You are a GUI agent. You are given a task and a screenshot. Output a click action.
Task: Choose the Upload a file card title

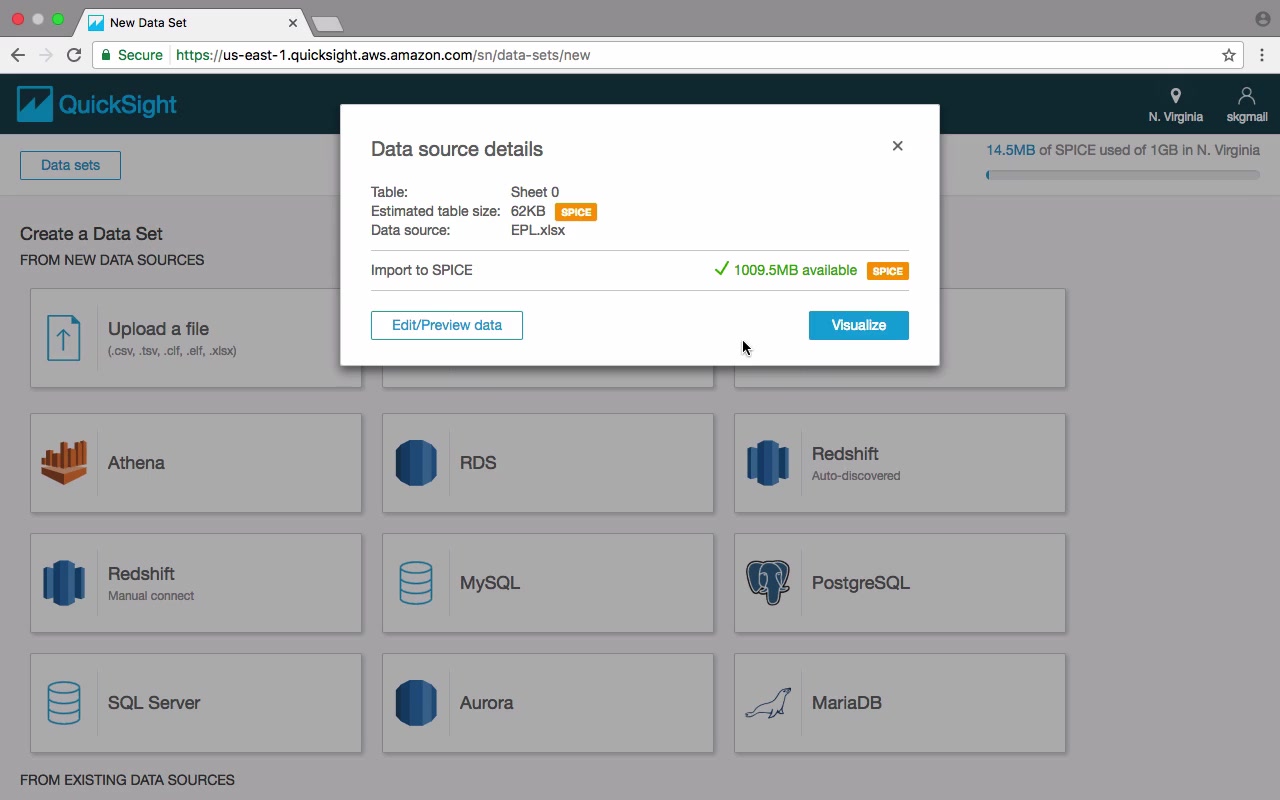(158, 329)
